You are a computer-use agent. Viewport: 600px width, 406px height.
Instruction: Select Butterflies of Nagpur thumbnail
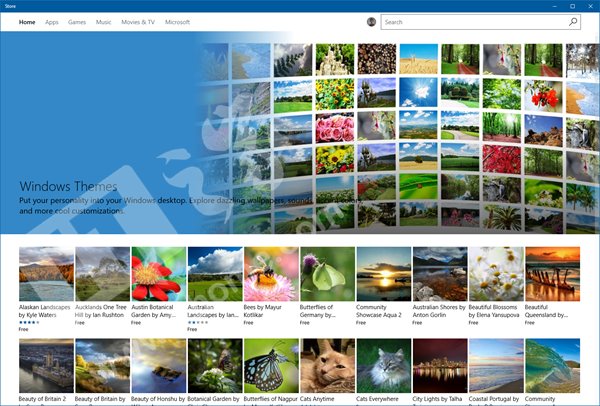coord(270,366)
